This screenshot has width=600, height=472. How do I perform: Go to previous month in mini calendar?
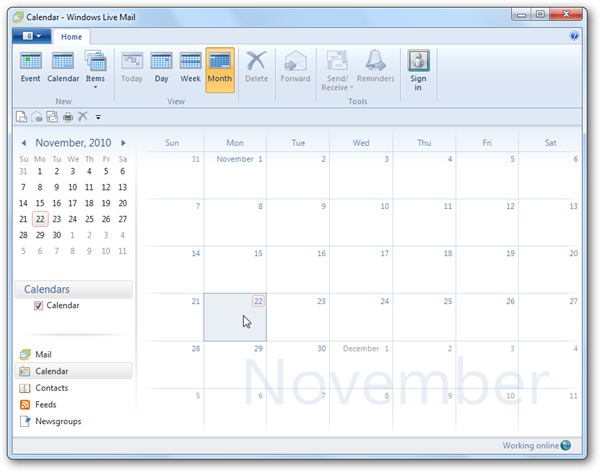(25, 143)
